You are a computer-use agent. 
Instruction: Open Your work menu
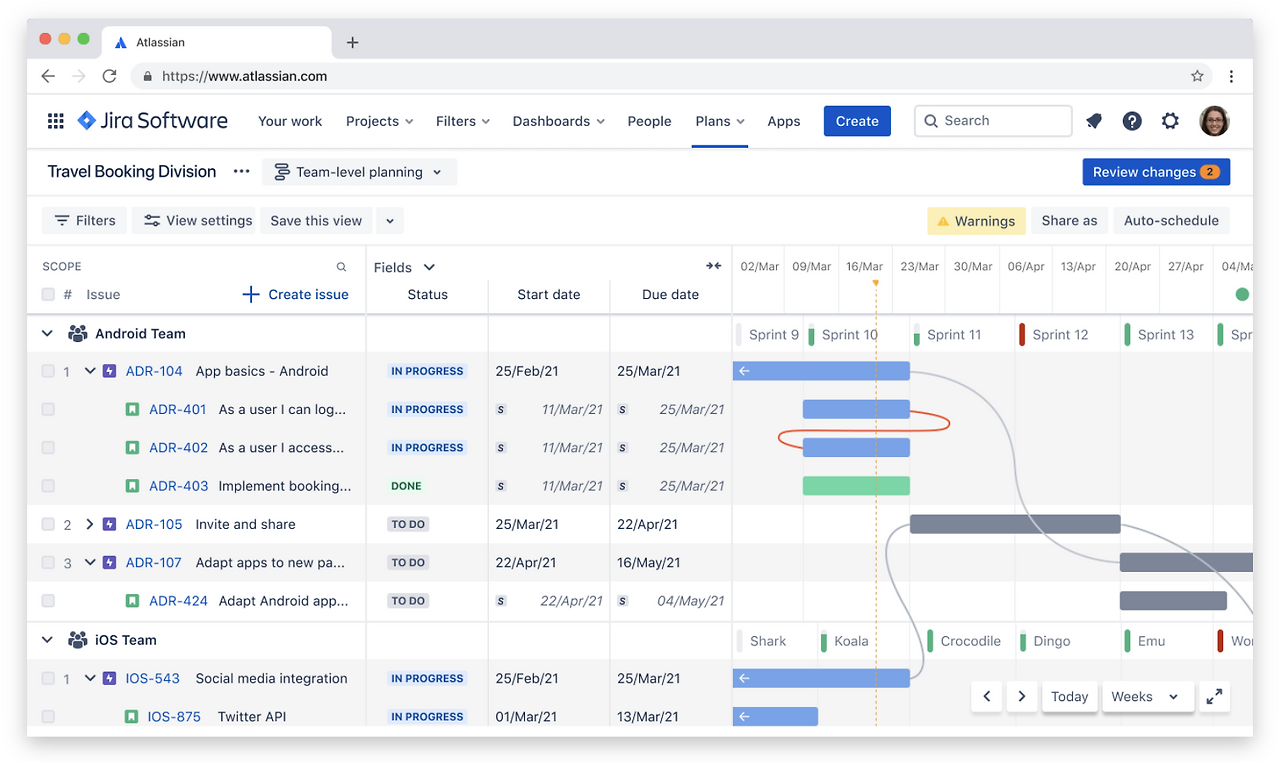[290, 121]
